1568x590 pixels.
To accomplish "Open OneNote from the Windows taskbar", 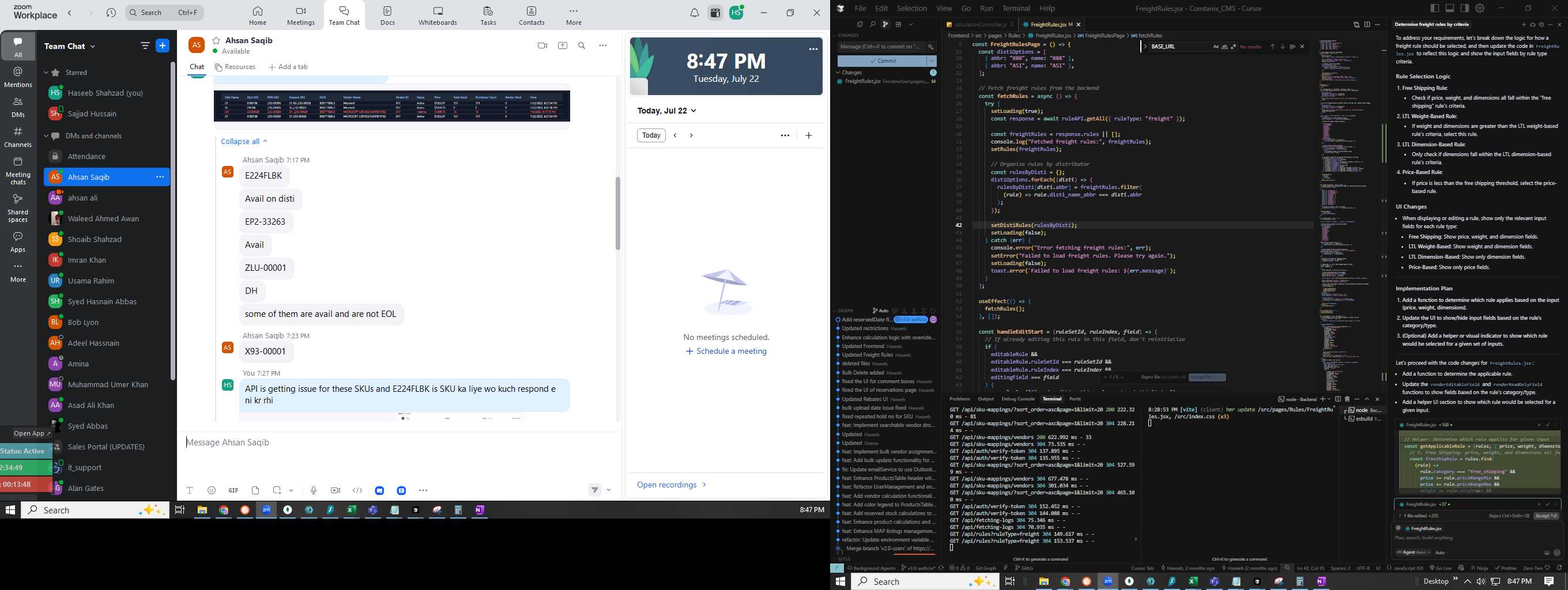I will 480,510.
